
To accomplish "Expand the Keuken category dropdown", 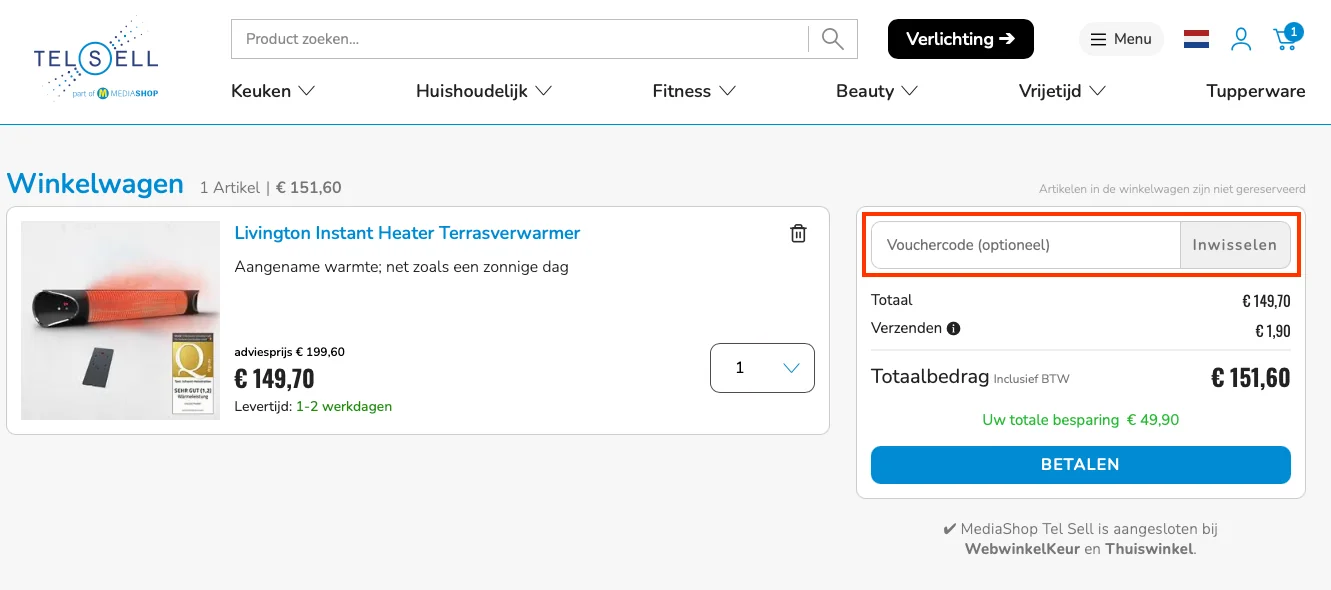I will pos(272,90).
